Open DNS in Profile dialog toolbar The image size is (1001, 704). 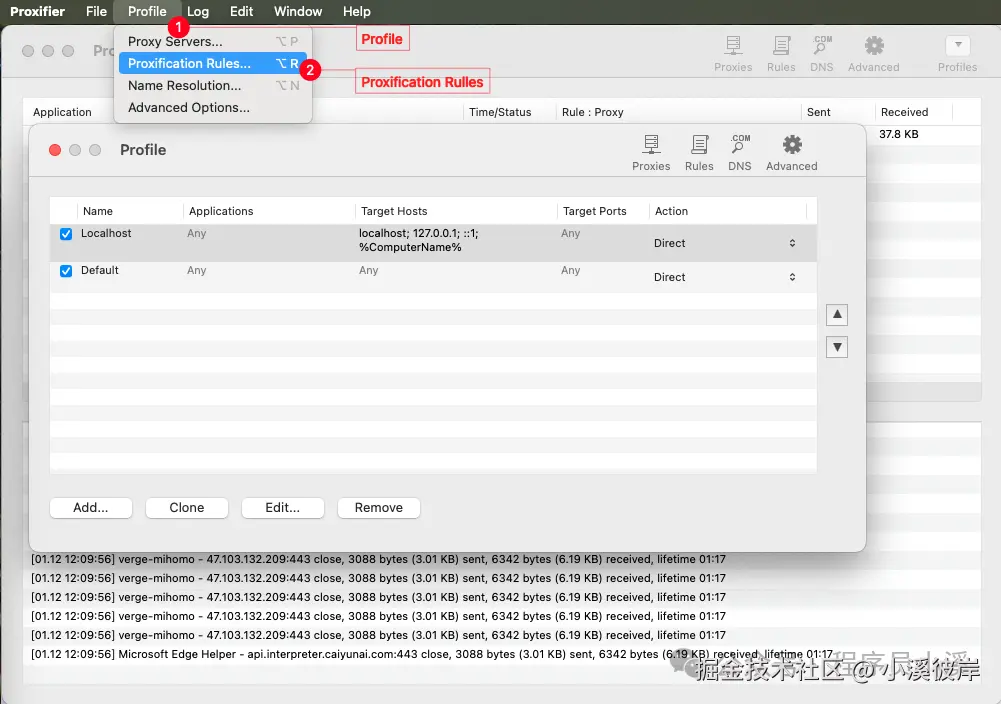740,153
